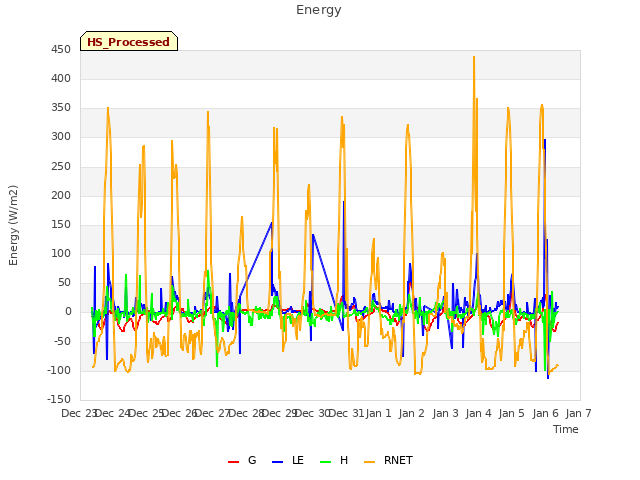Click the -150 y-axis tick label
The height and width of the screenshot is (480, 640).
(59, 399)
